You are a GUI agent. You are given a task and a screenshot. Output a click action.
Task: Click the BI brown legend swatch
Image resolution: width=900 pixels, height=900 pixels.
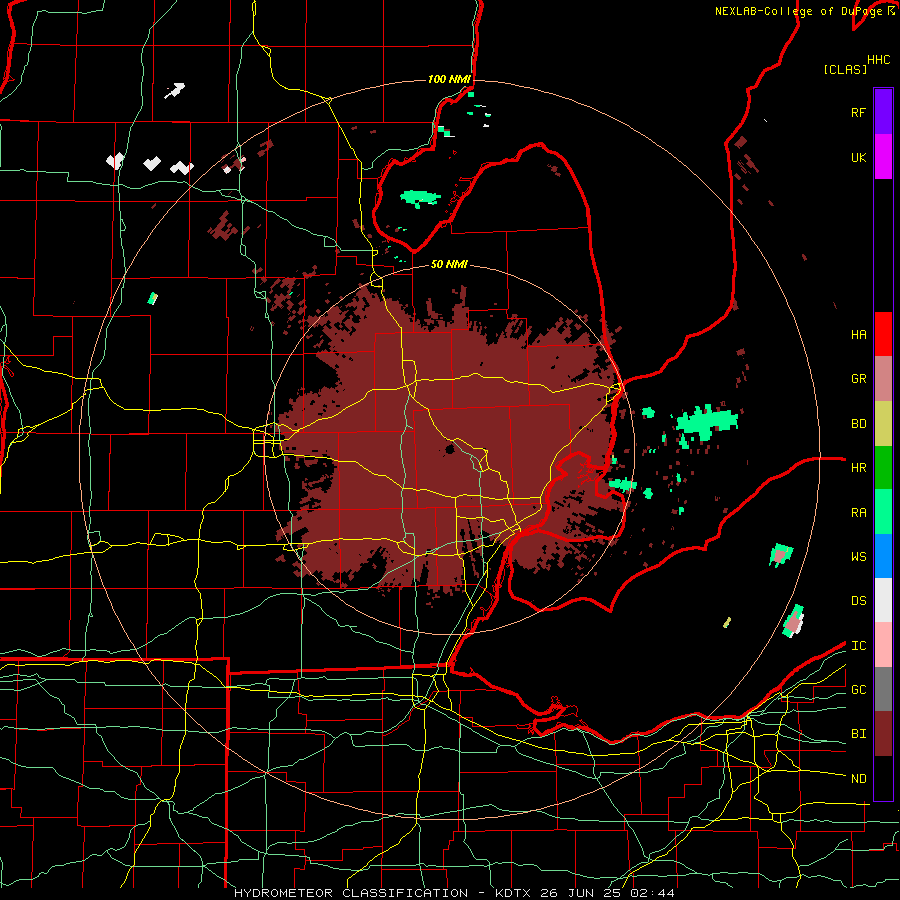tap(883, 734)
